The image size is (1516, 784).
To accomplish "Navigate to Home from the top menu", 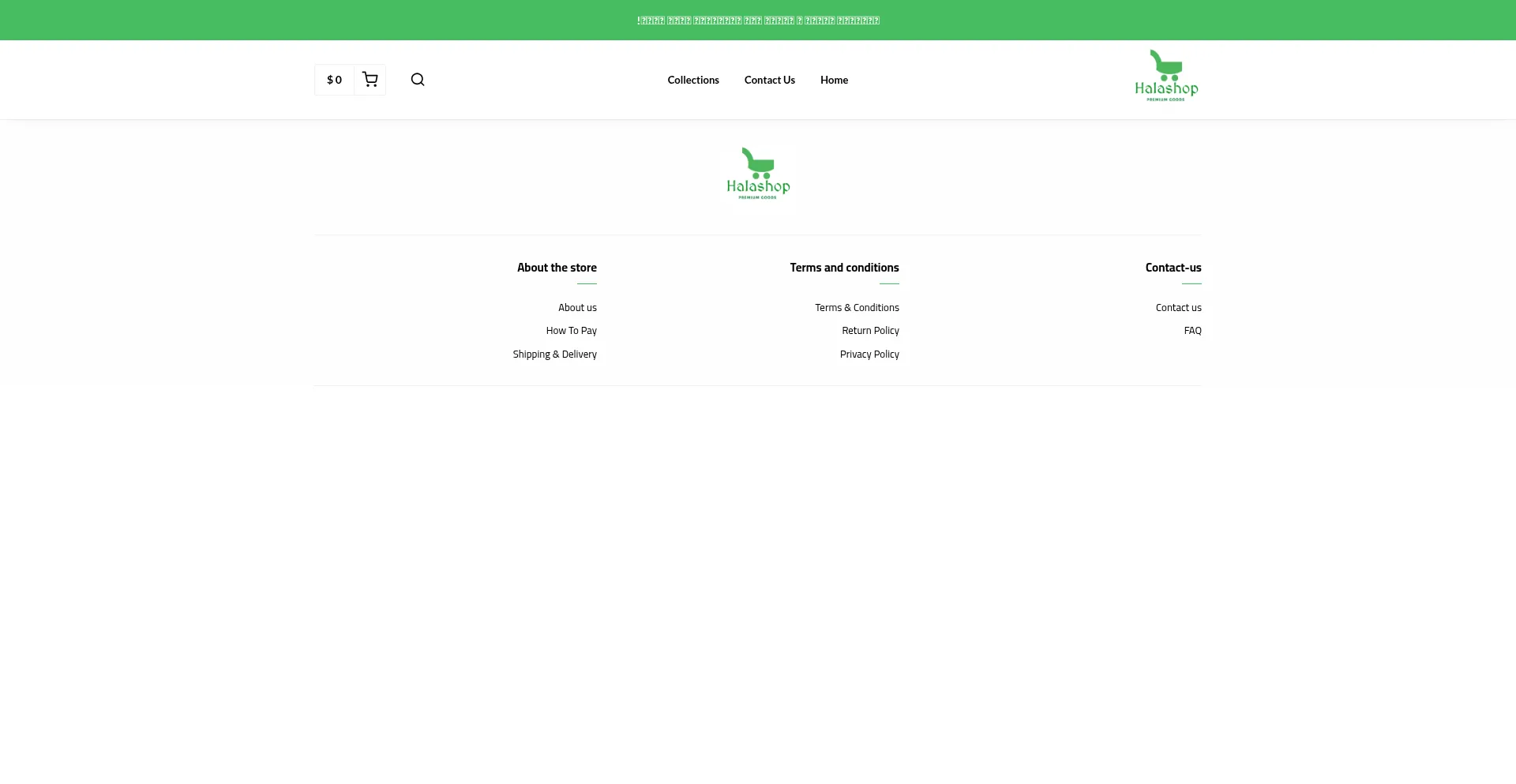I will tap(833, 79).
